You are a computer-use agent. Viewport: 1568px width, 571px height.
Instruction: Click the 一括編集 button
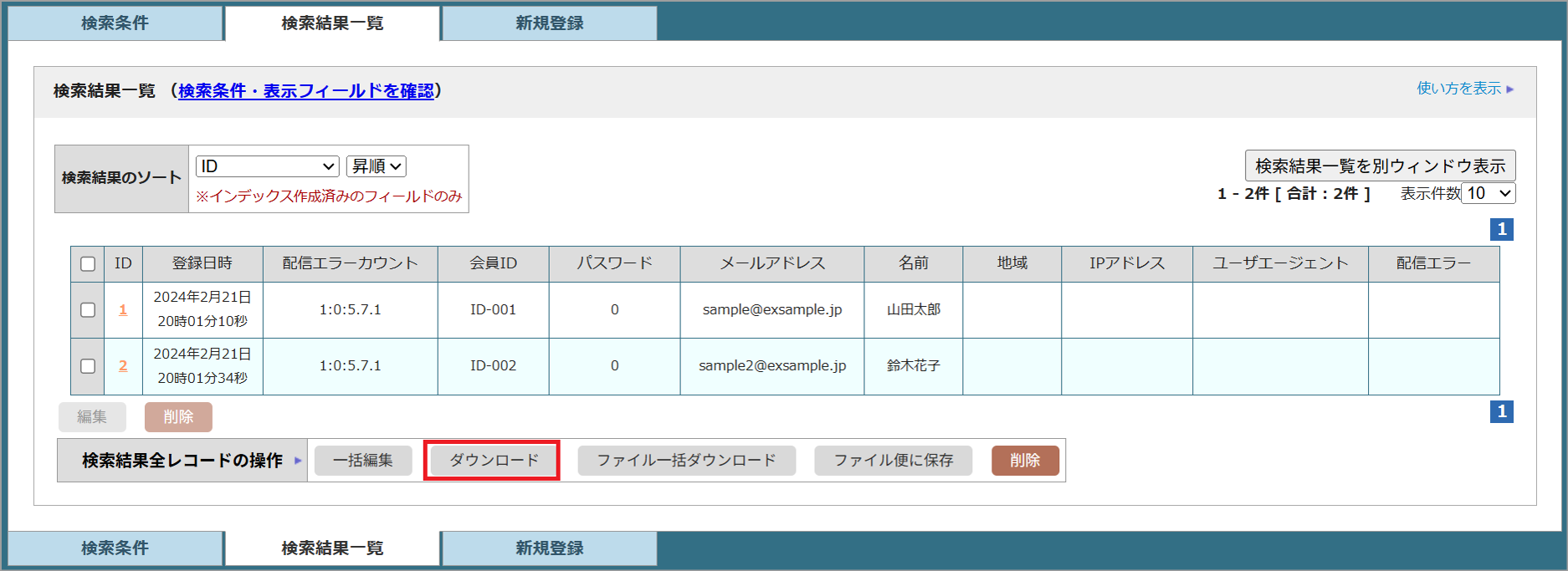(363, 461)
